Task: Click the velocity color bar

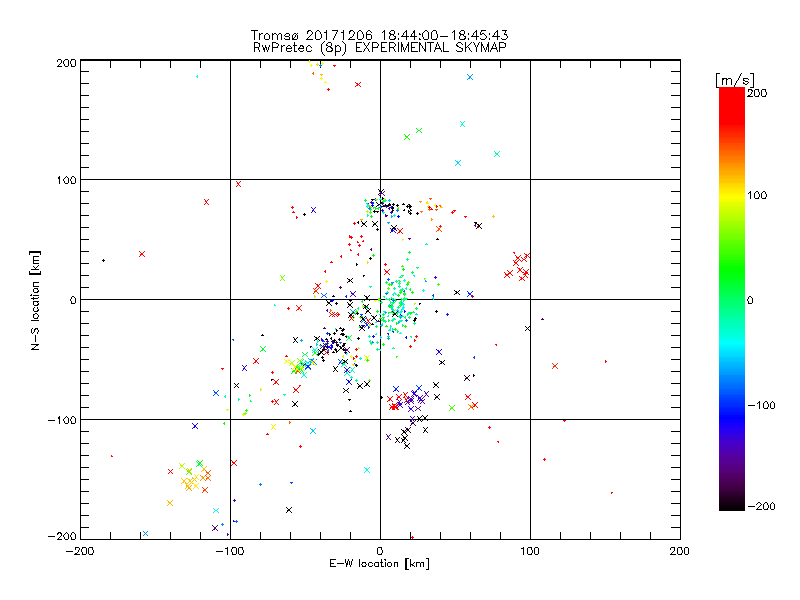Action: [732, 299]
